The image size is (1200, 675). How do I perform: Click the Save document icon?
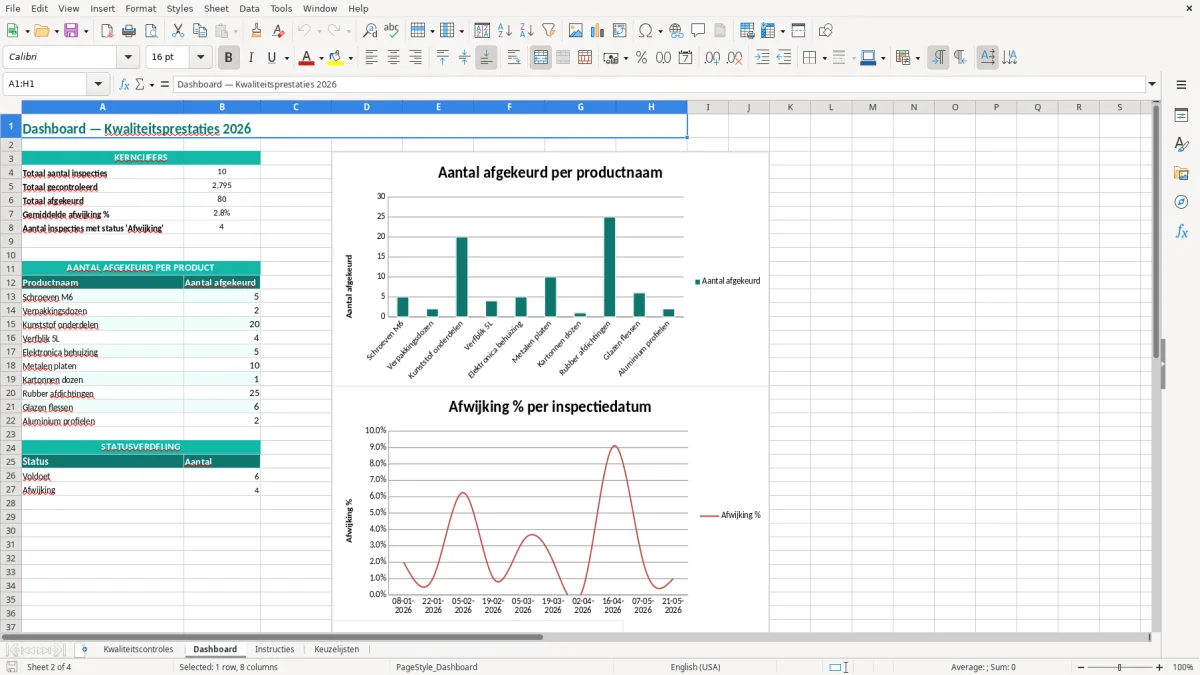pyautogui.click(x=71, y=31)
